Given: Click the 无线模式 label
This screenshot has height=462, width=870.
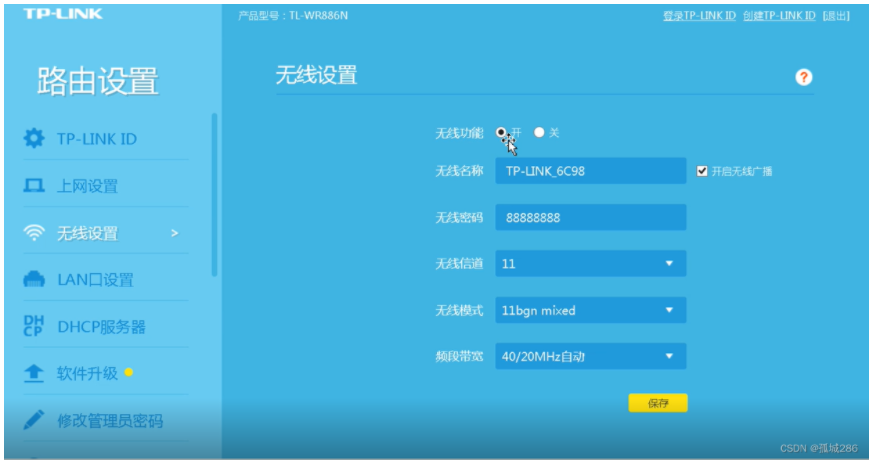Looking at the screenshot, I should (x=459, y=310).
